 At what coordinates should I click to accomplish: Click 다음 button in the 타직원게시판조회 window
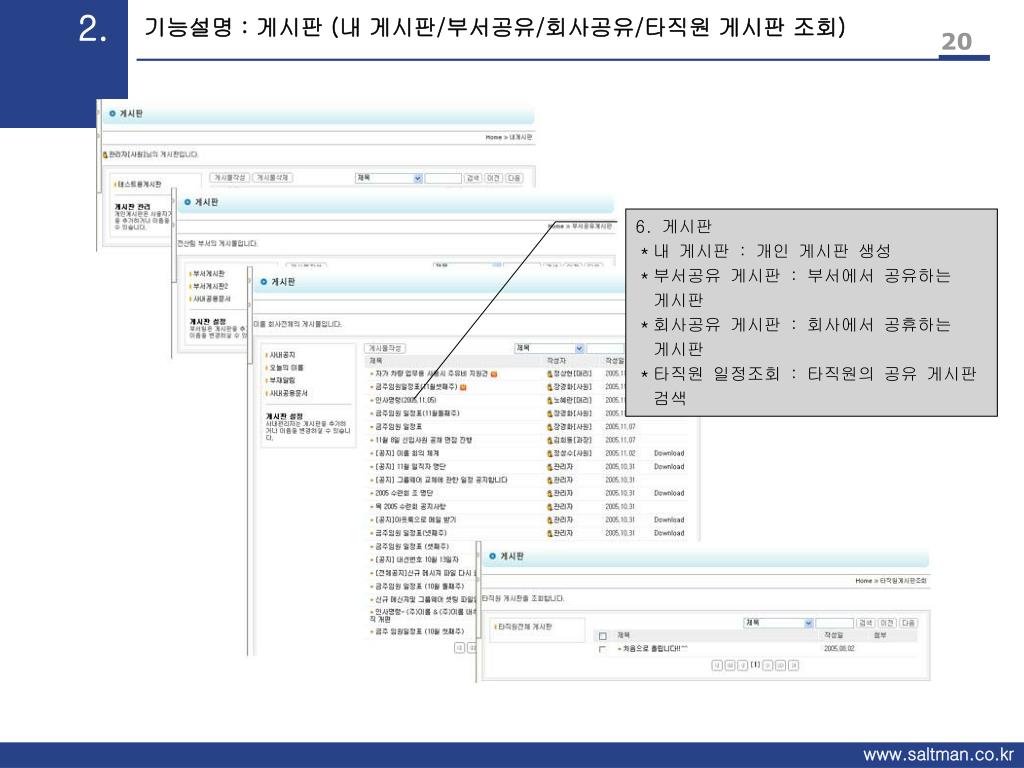pos(908,623)
